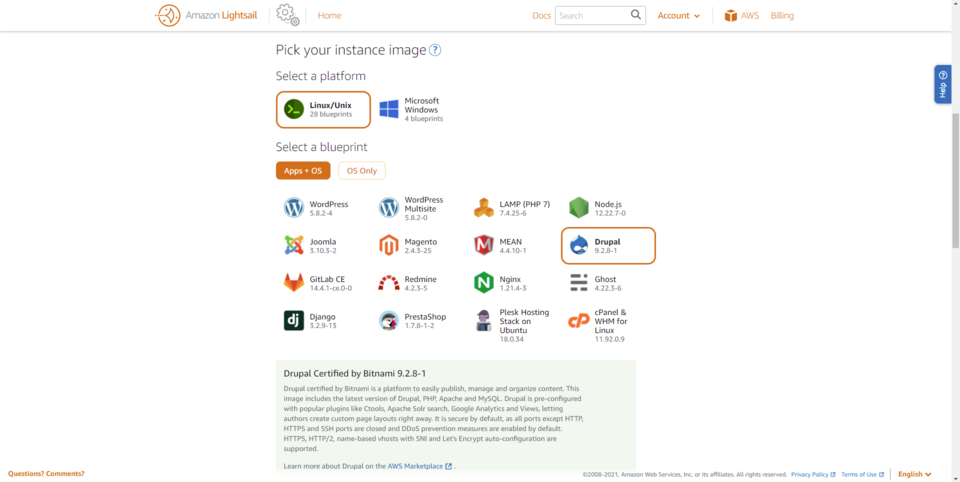Click the AWS cube icon
Screen dimensions: 960x482
730,15
